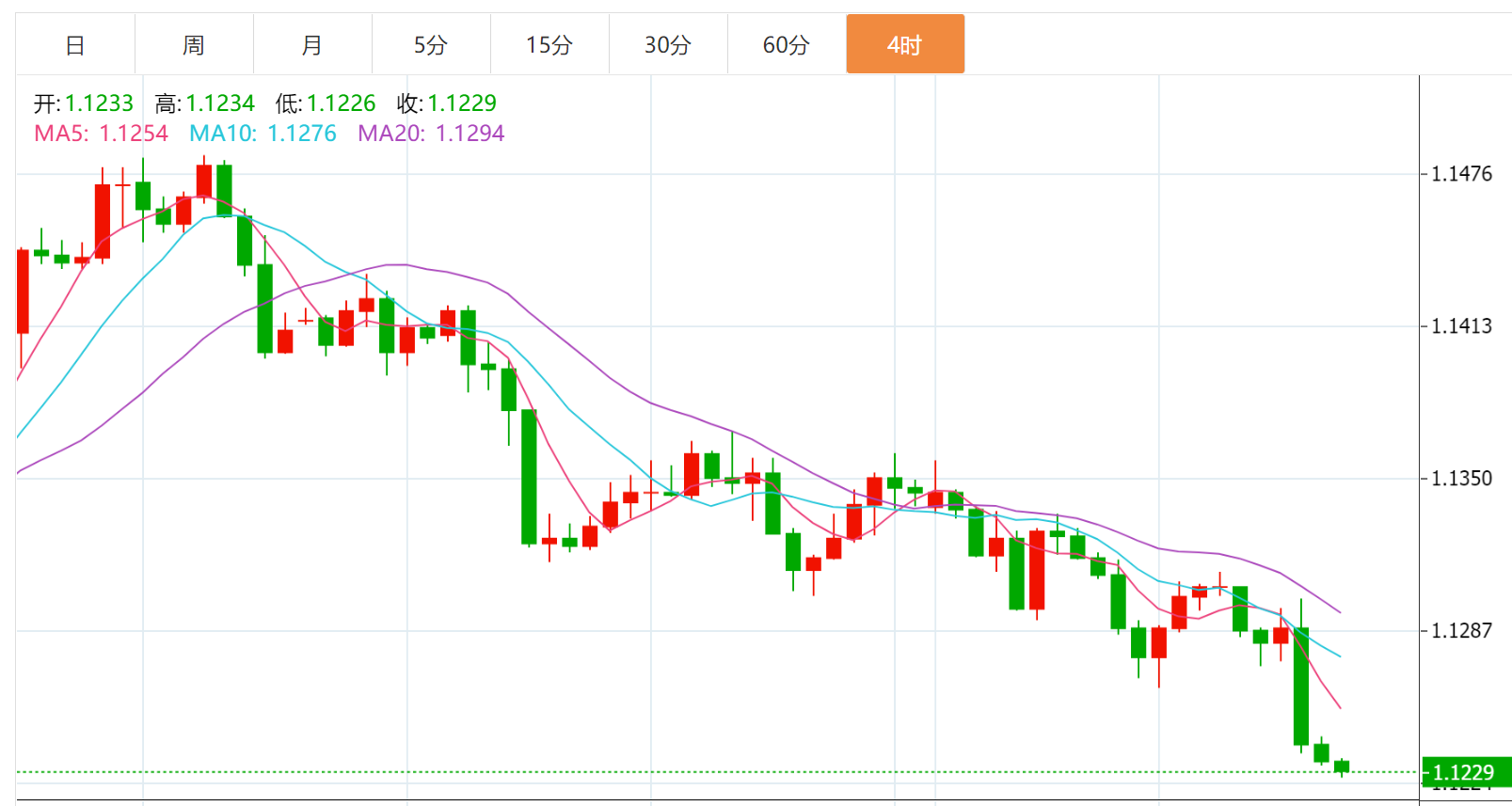Screen dimensions: 1512x806
Task: Click the 1.1350 price axis label
Action: pos(1461,479)
